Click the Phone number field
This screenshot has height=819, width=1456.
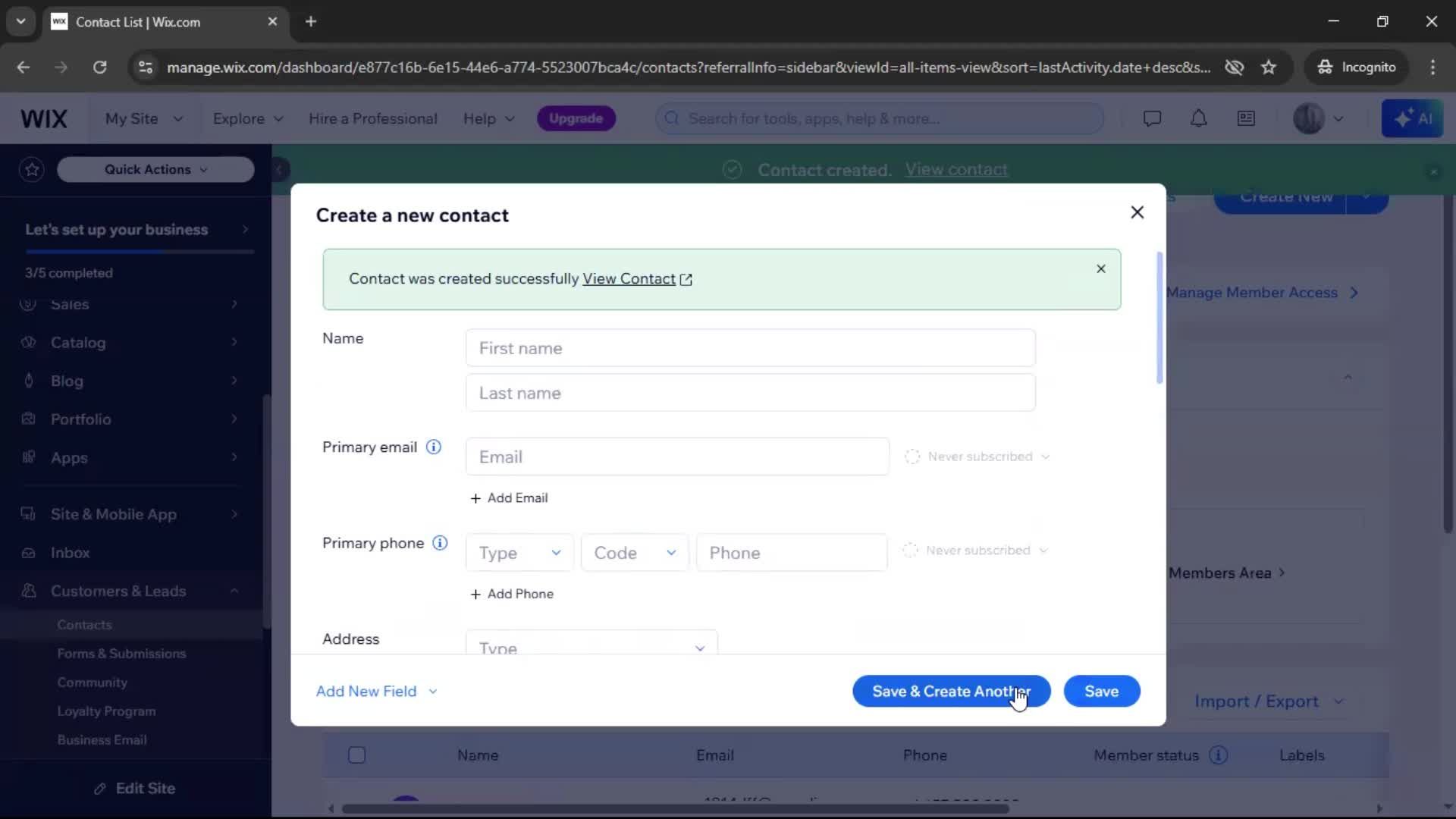pos(792,553)
